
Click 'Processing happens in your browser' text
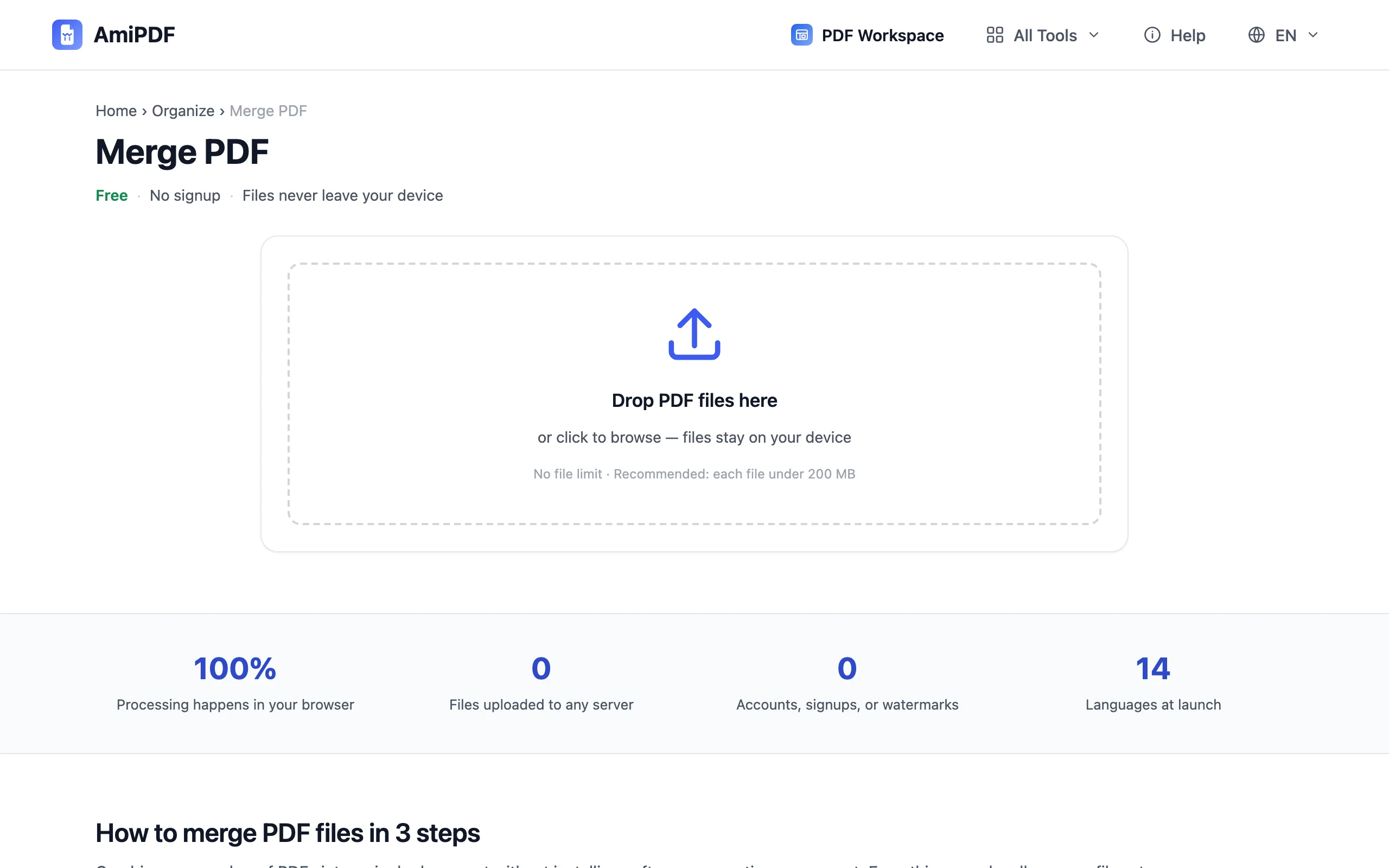click(235, 705)
